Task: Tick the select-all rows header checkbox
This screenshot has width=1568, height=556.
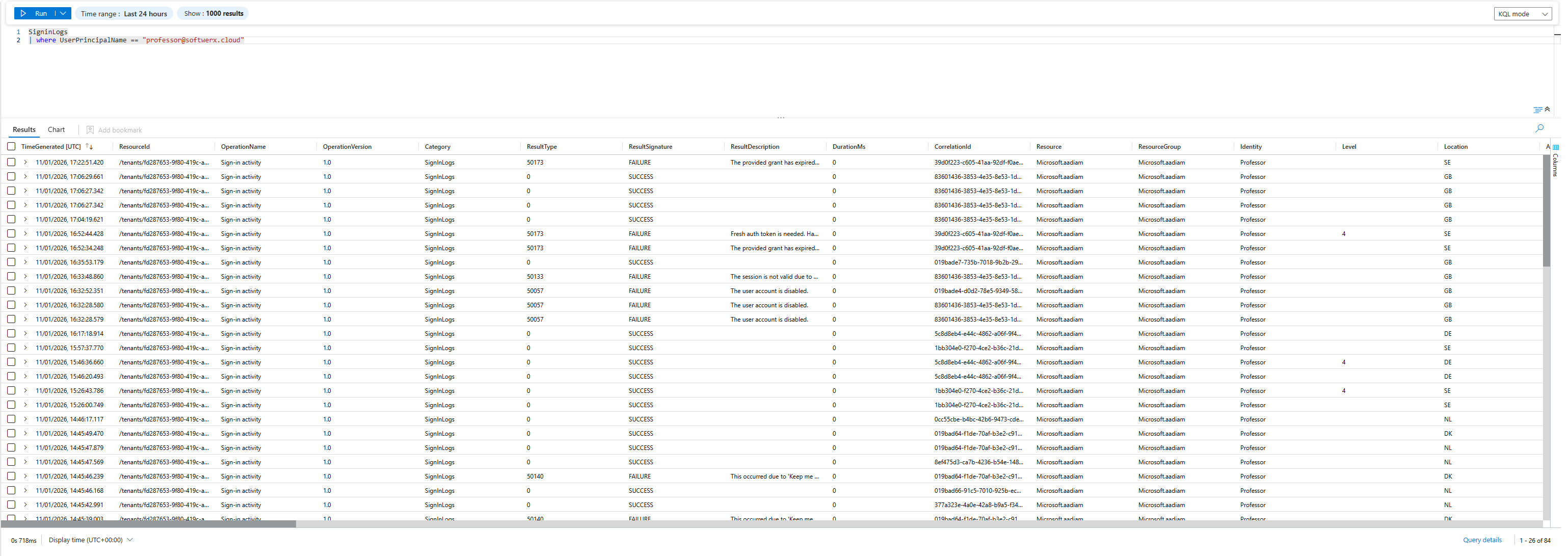Action: 11,147
